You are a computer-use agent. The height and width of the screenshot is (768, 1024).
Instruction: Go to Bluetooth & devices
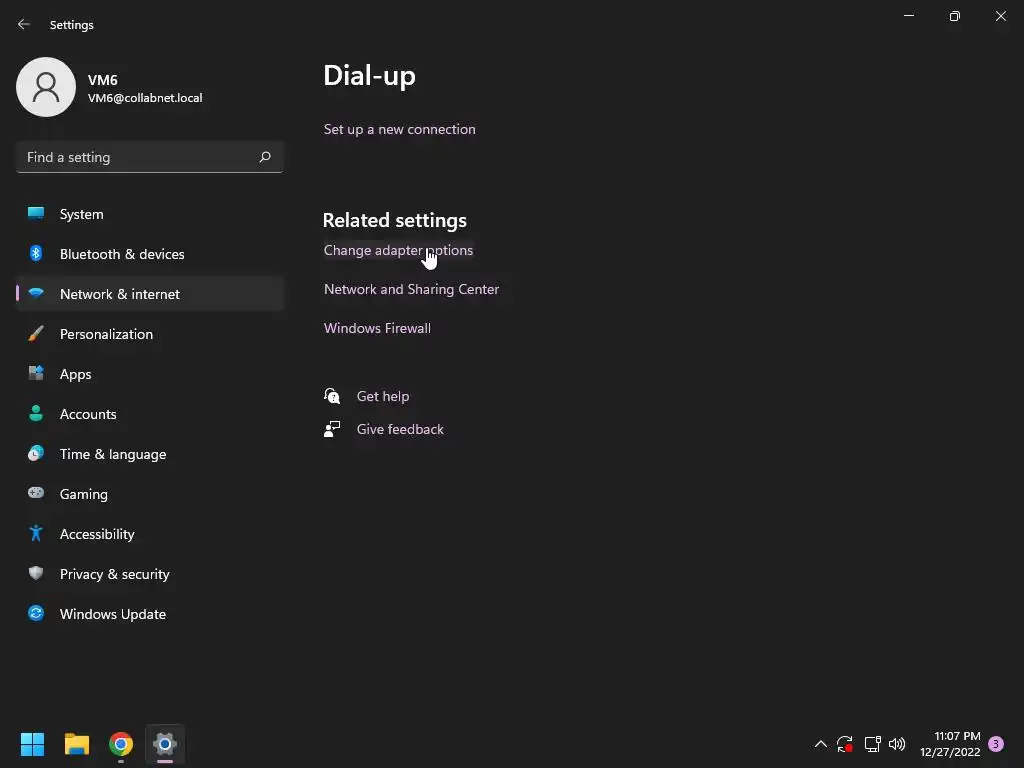click(150, 254)
